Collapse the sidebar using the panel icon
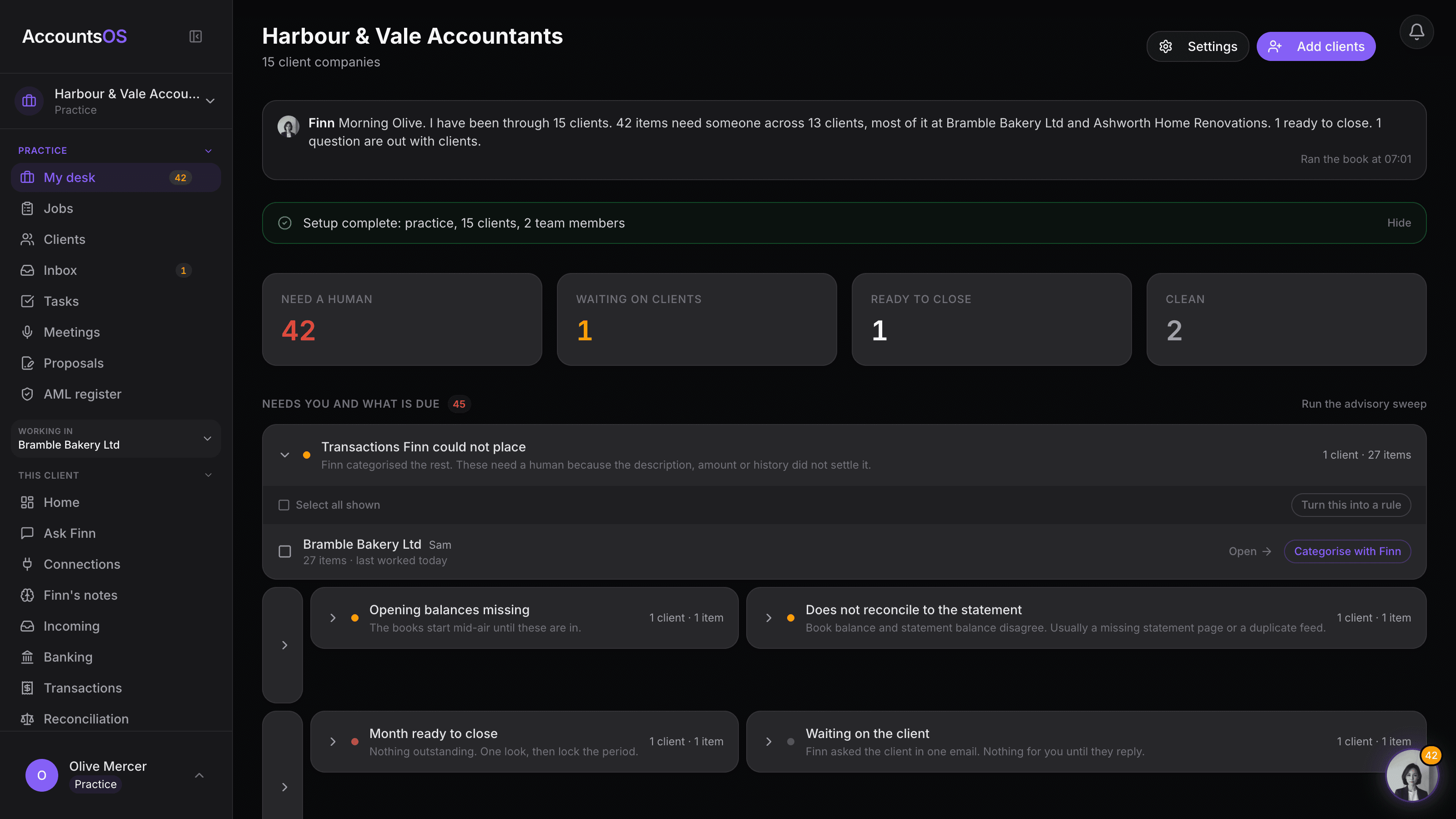 [196, 37]
